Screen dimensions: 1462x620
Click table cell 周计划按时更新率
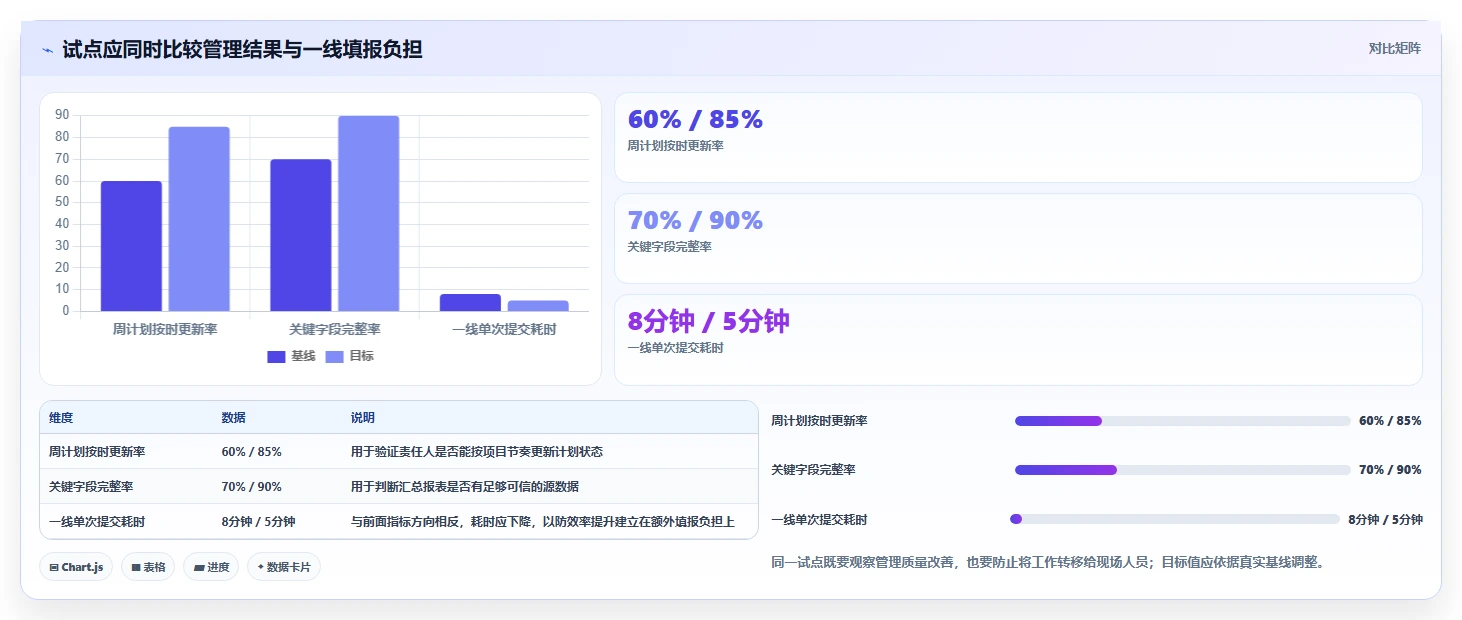(97, 452)
